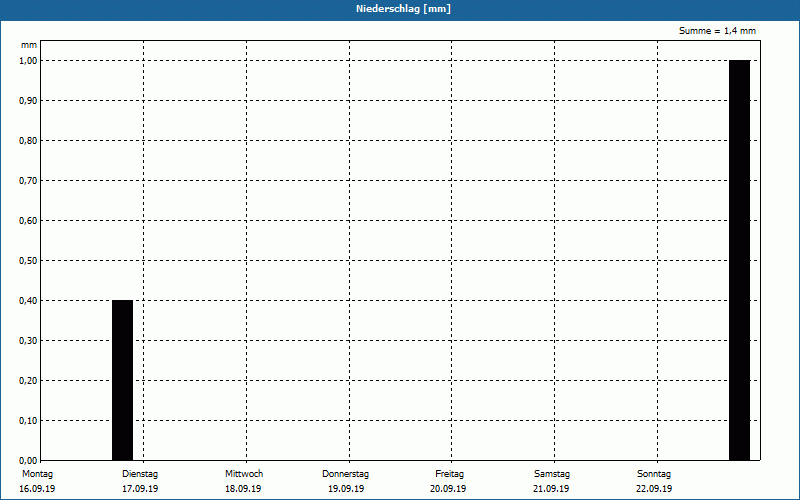Click the date 19.09.19
This screenshot has height=500, width=800.
[x=346, y=489]
